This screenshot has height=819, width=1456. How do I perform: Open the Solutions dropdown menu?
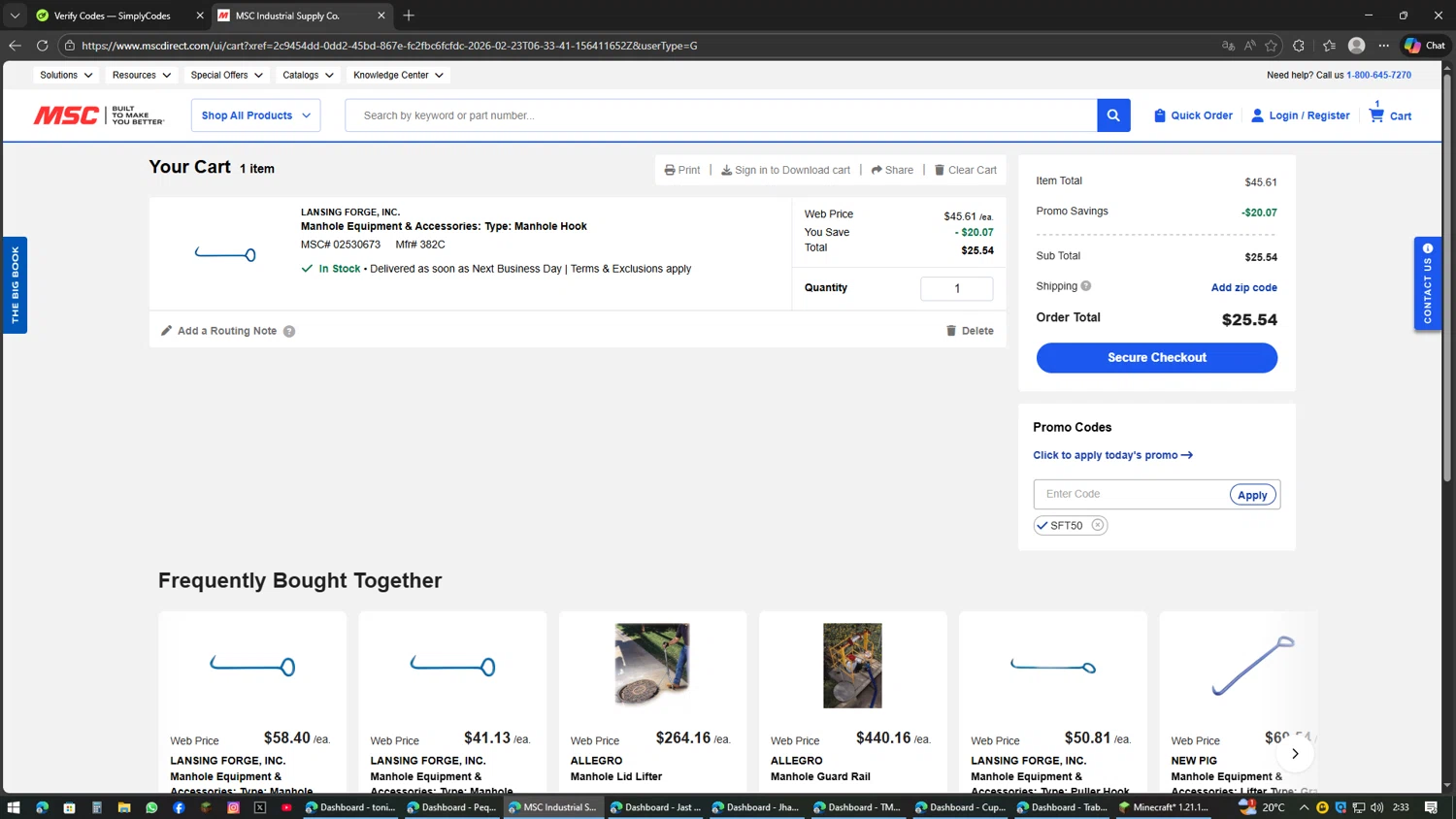coord(66,75)
